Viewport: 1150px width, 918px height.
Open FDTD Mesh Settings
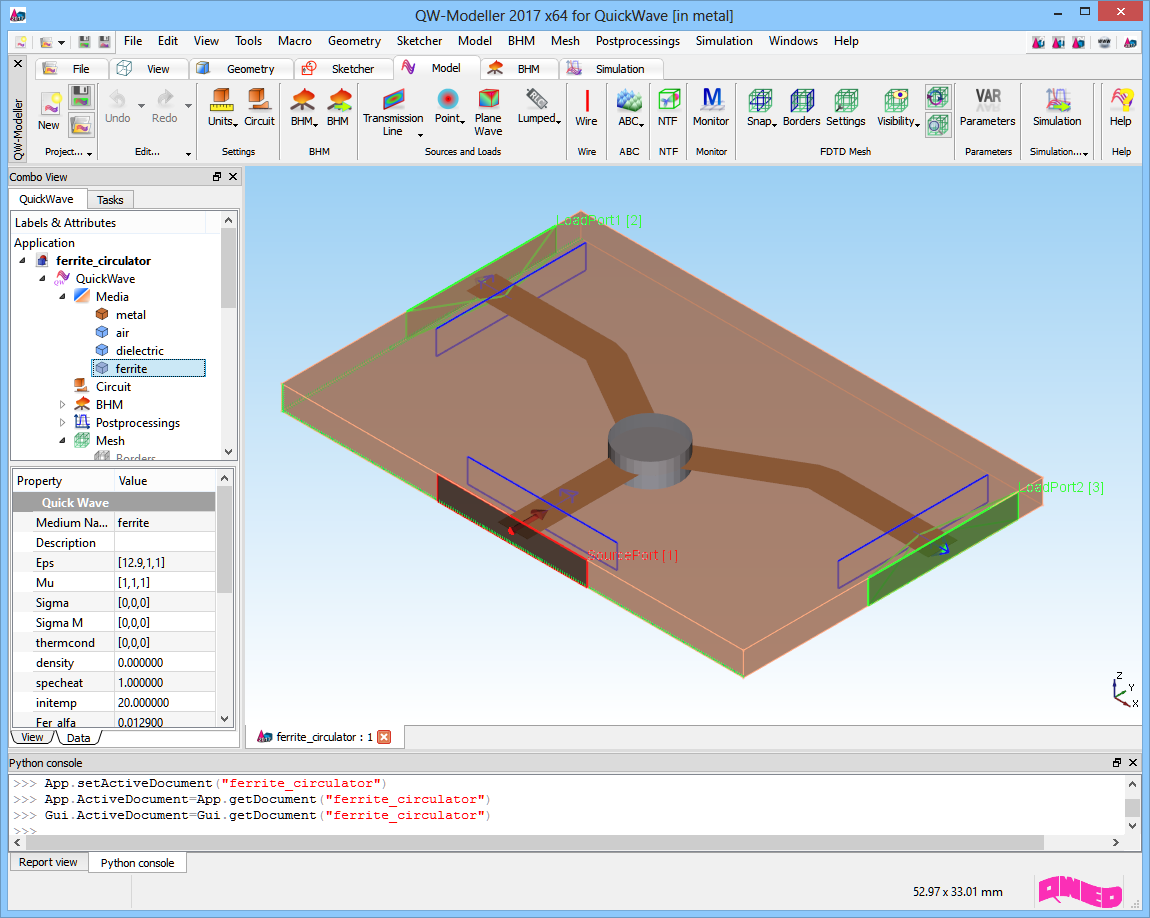point(846,108)
